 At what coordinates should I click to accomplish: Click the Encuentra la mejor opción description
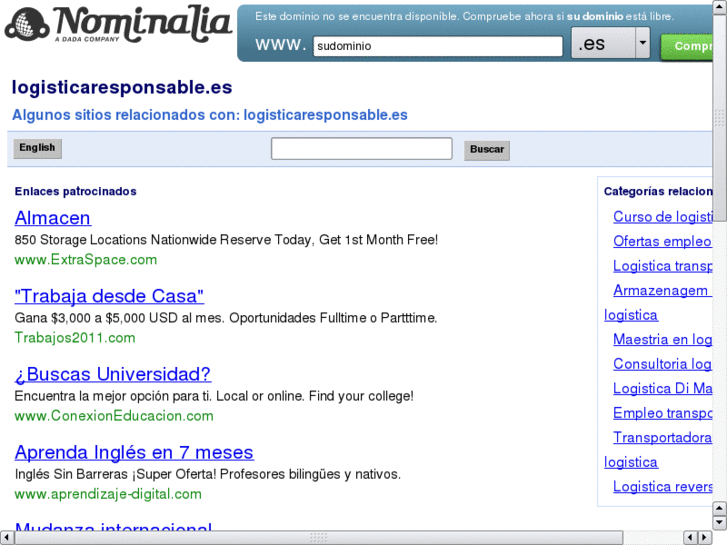click(x=214, y=396)
